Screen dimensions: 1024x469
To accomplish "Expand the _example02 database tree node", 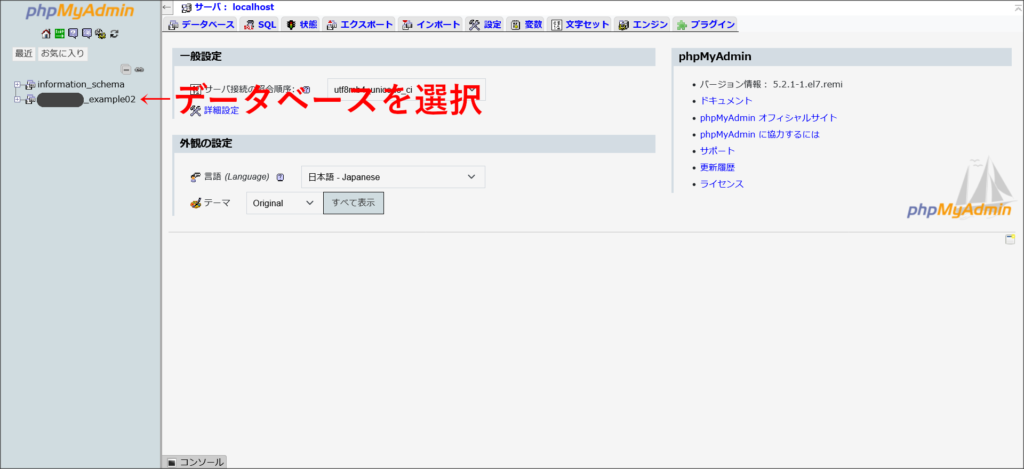I will click(x=18, y=100).
